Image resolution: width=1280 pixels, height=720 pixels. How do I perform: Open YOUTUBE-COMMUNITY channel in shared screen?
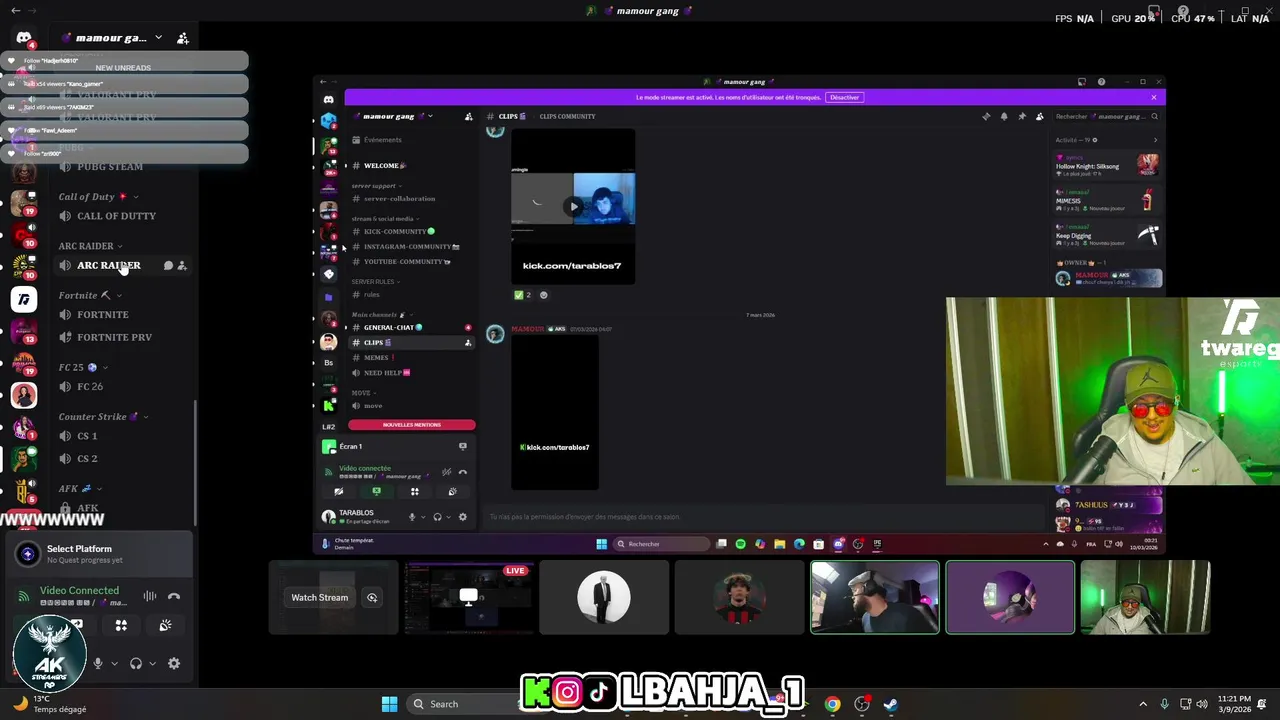pyautogui.click(x=406, y=261)
